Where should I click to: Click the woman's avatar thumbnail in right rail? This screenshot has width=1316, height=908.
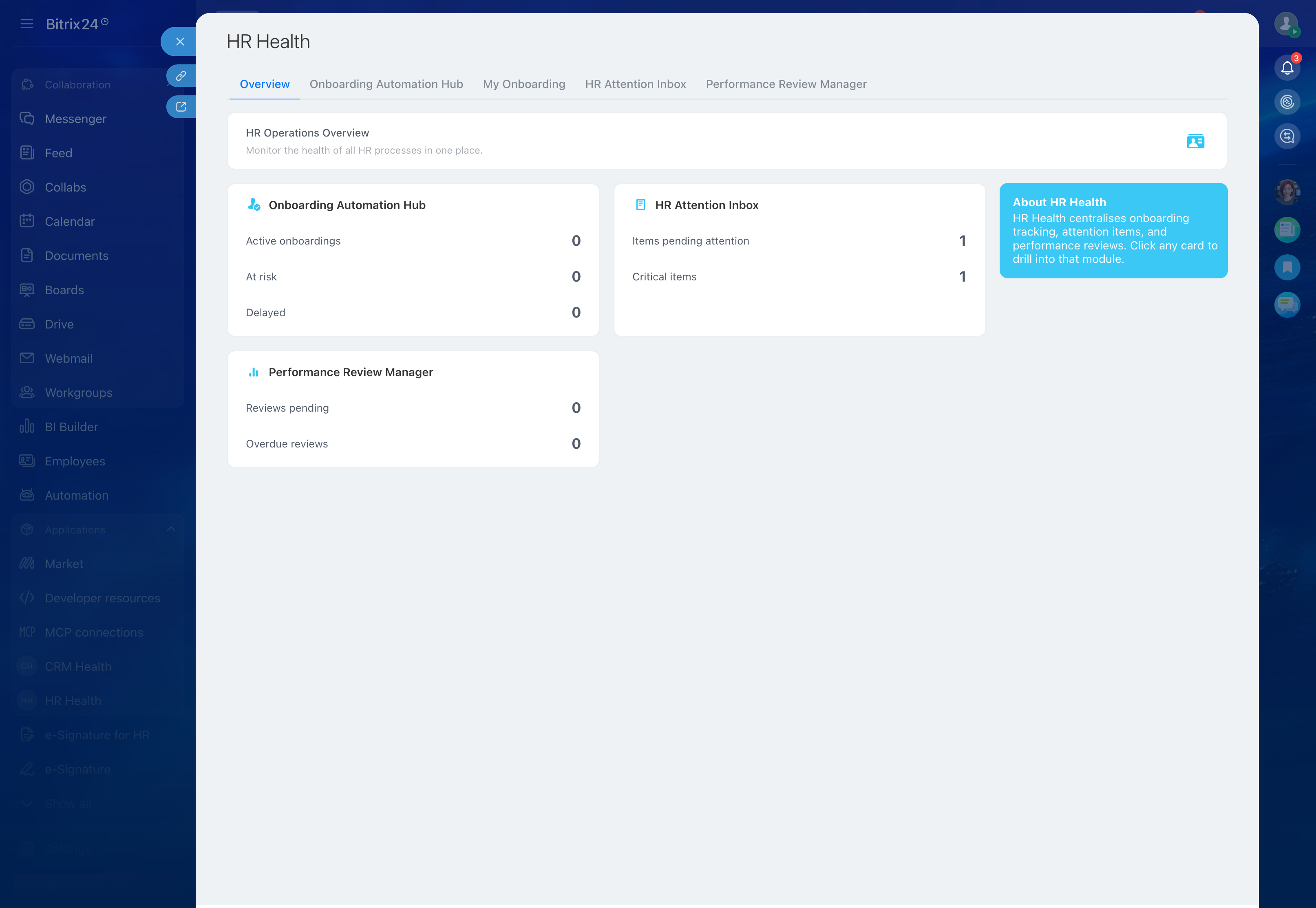point(1287,192)
